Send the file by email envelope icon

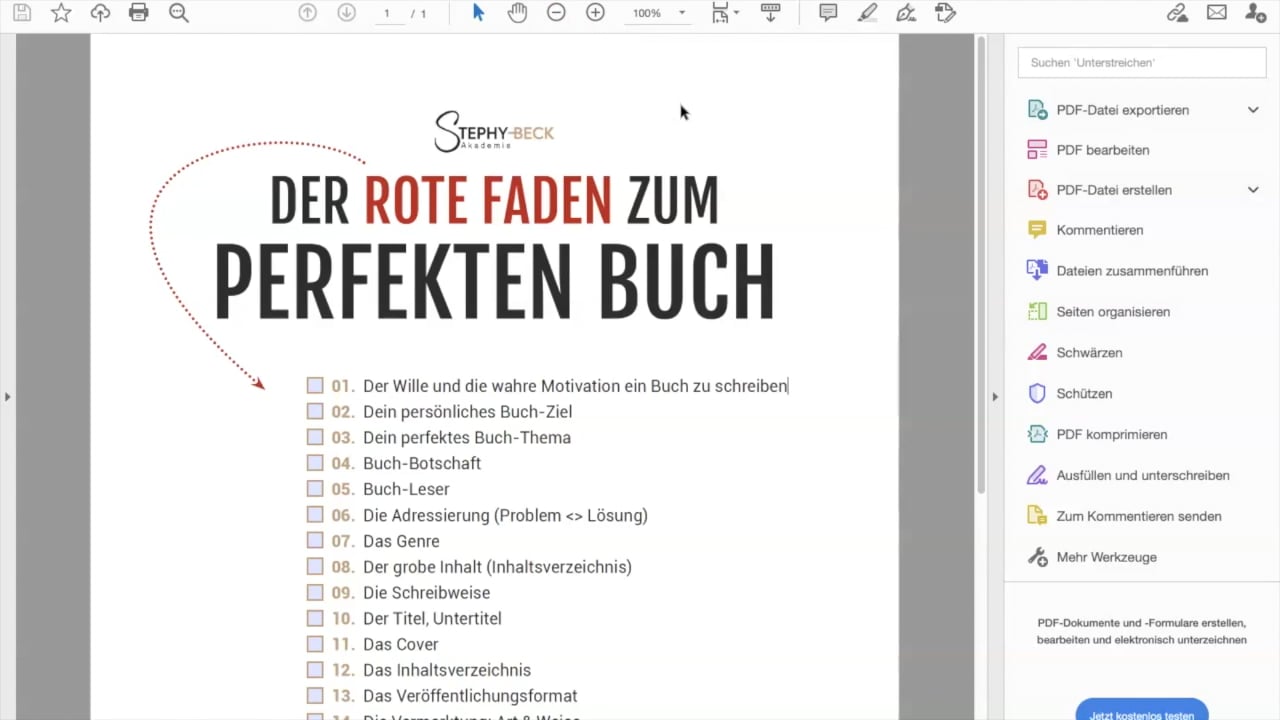click(x=1216, y=13)
